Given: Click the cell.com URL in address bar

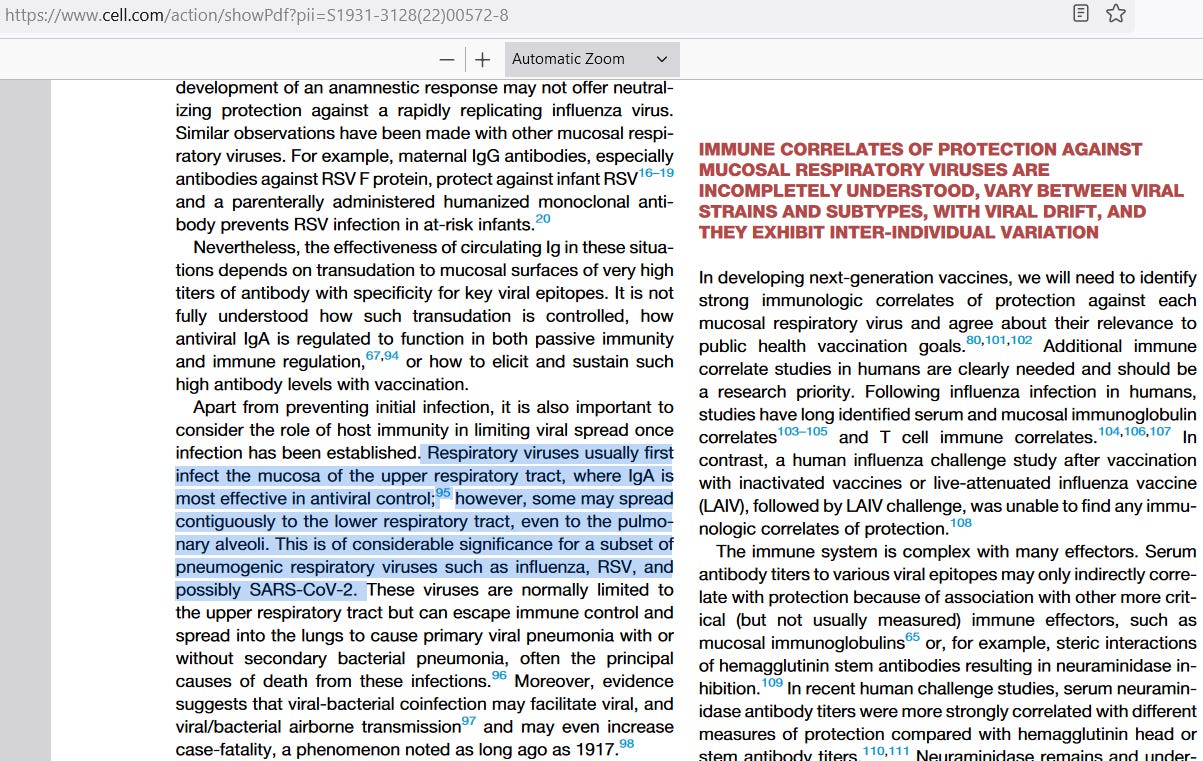Looking at the screenshot, I should point(256,15).
